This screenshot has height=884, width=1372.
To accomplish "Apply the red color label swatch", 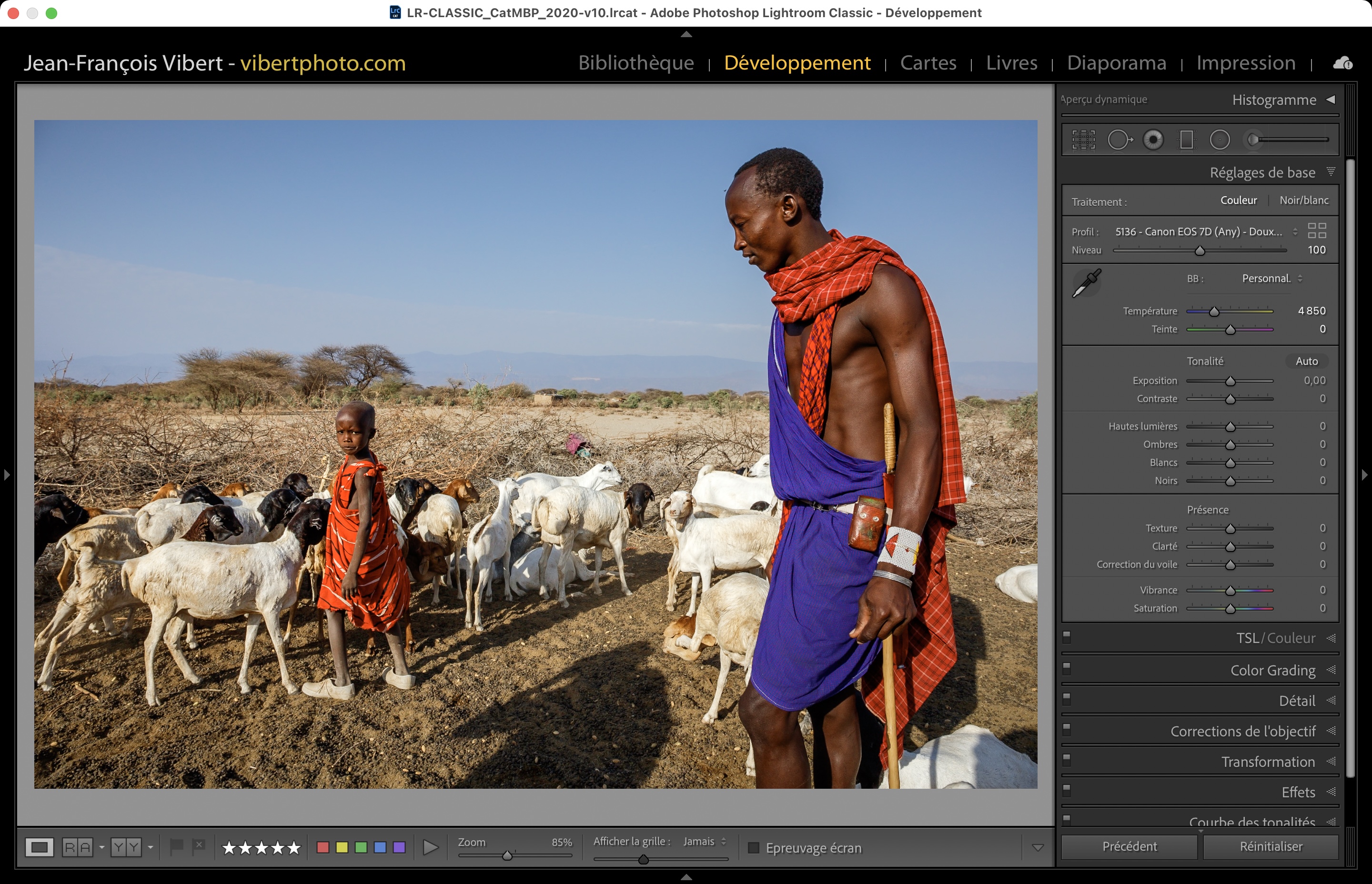I will pos(323,847).
